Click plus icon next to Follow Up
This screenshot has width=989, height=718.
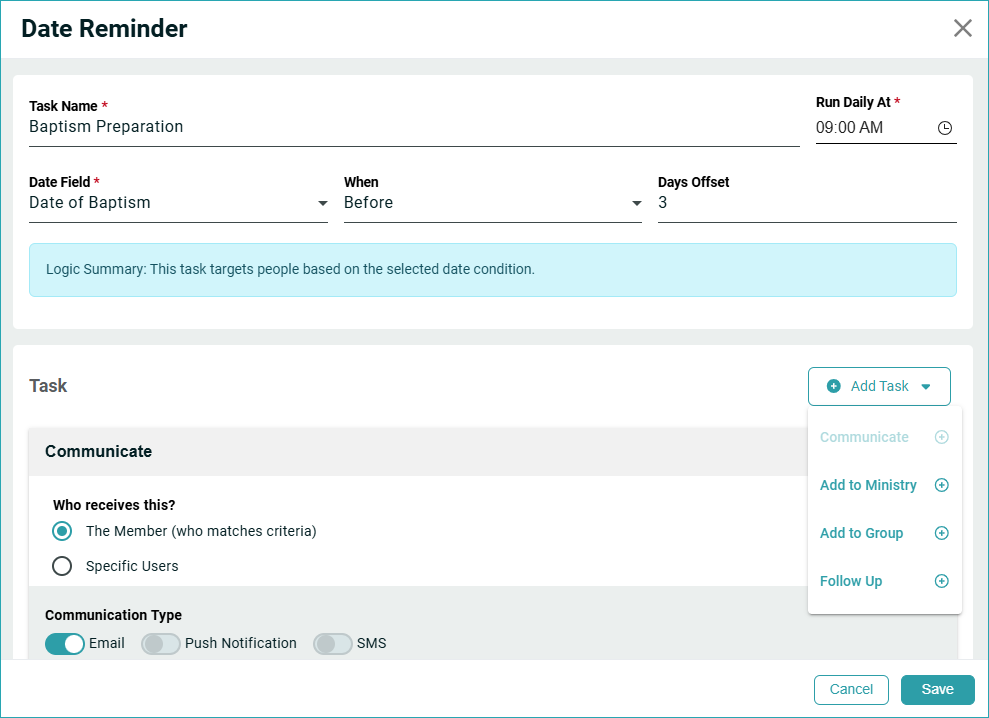point(941,581)
